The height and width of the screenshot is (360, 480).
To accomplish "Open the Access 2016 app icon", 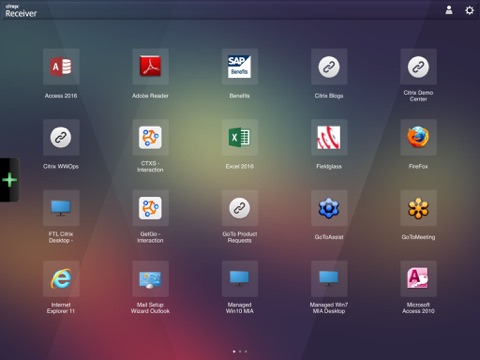I will pos(61,67).
